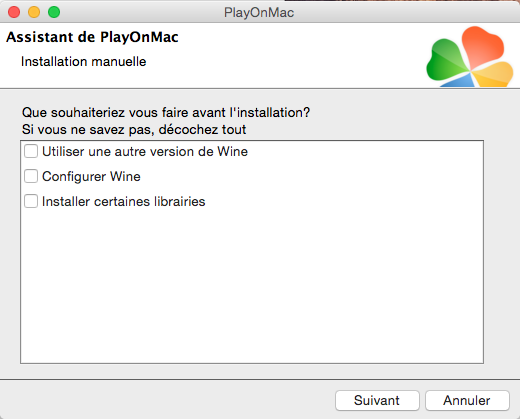
Task: Select the 'Installer certaines librairies' label text
Action: 124,202
